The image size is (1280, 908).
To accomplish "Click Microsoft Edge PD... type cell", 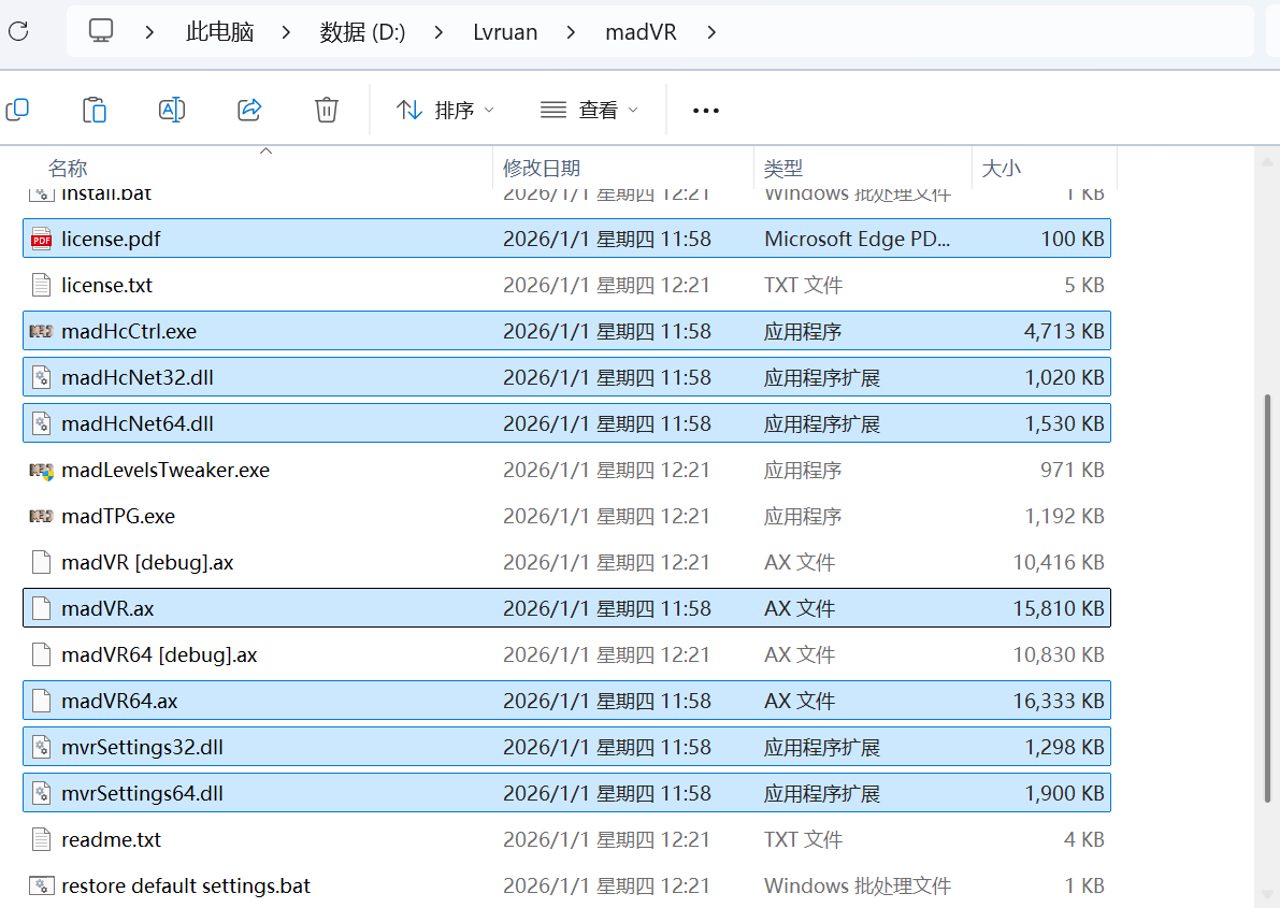I will pos(858,239).
